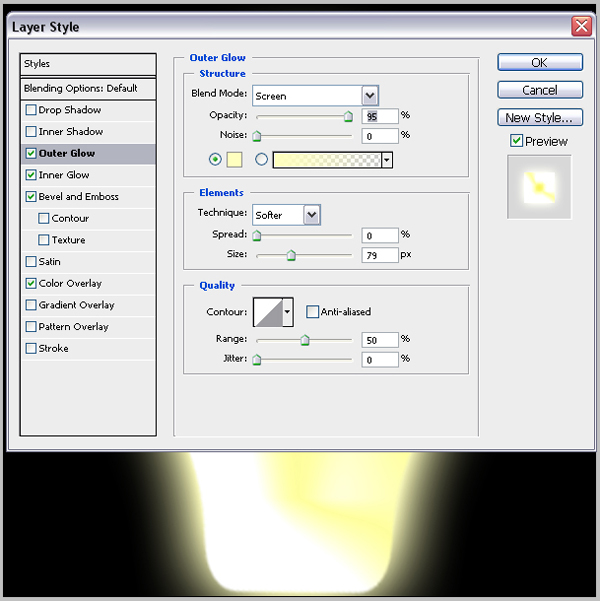Toggle the Anti-aliased checkbox

click(312, 312)
